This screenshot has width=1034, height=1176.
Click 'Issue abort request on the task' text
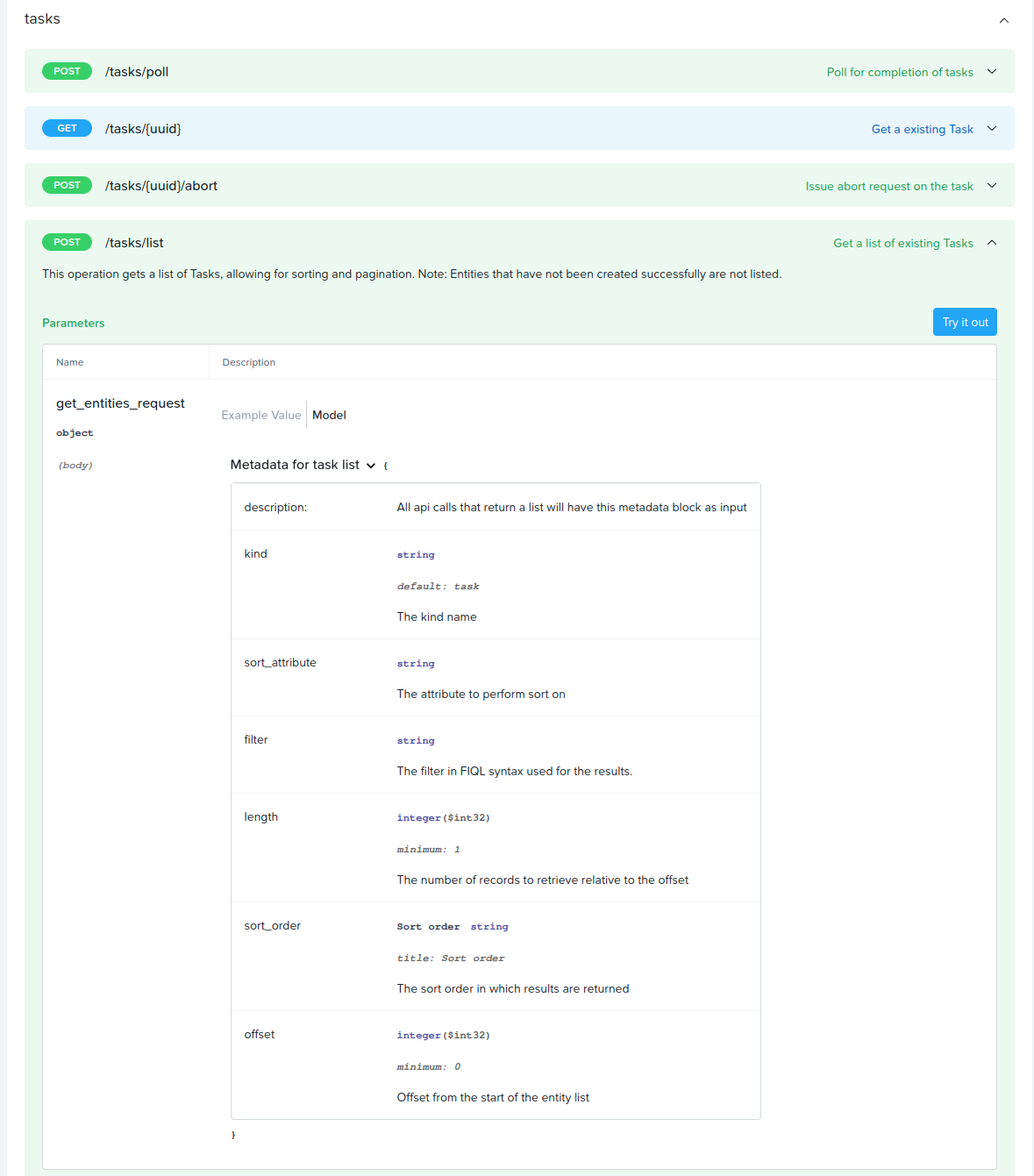pos(888,186)
